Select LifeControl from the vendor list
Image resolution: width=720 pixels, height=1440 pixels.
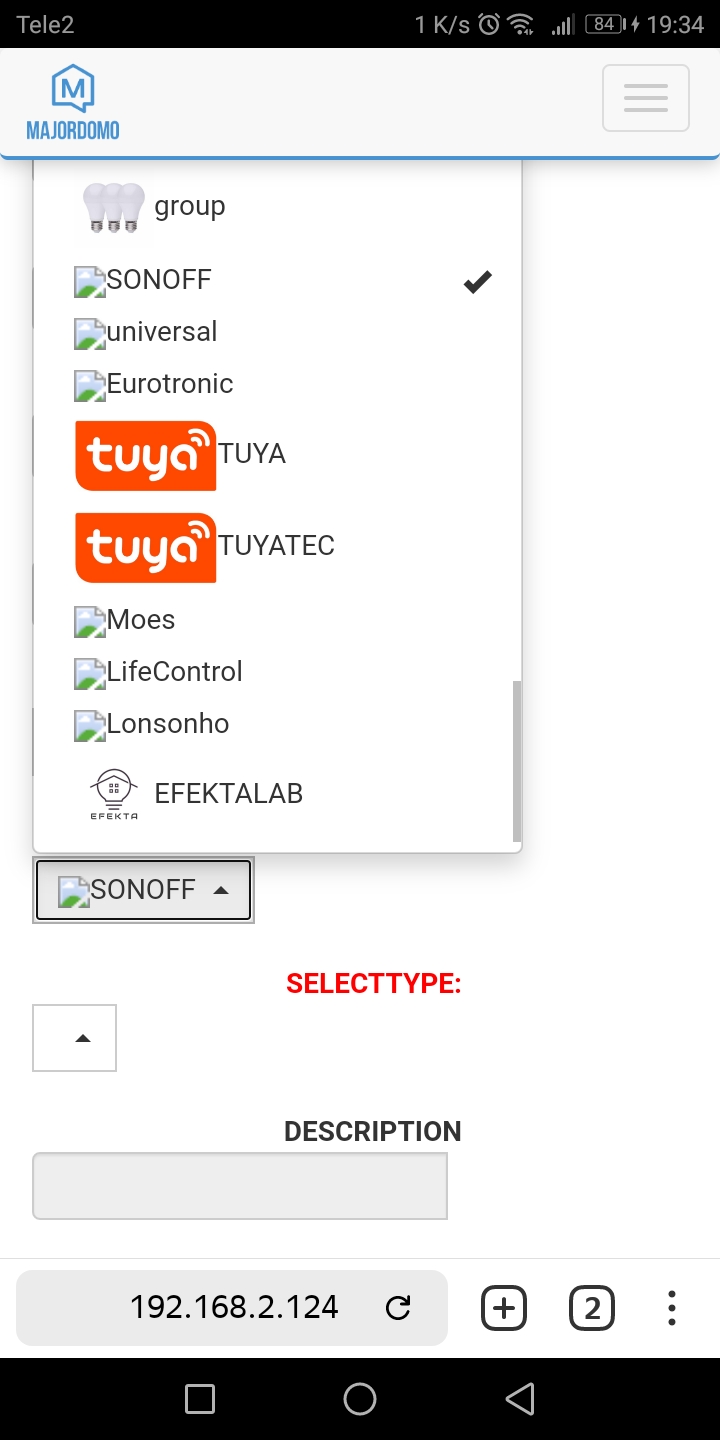tap(157, 671)
